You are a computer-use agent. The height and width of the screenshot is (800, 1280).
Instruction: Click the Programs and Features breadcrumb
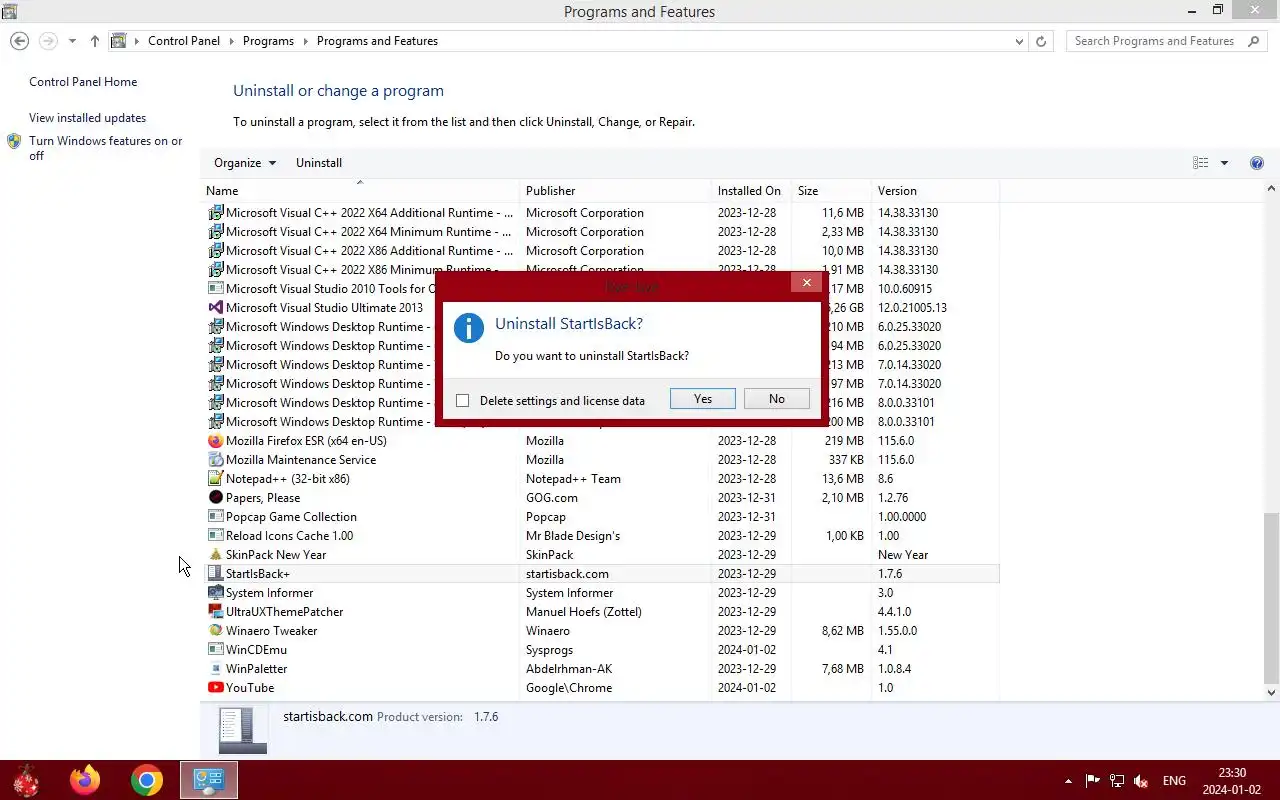(377, 41)
